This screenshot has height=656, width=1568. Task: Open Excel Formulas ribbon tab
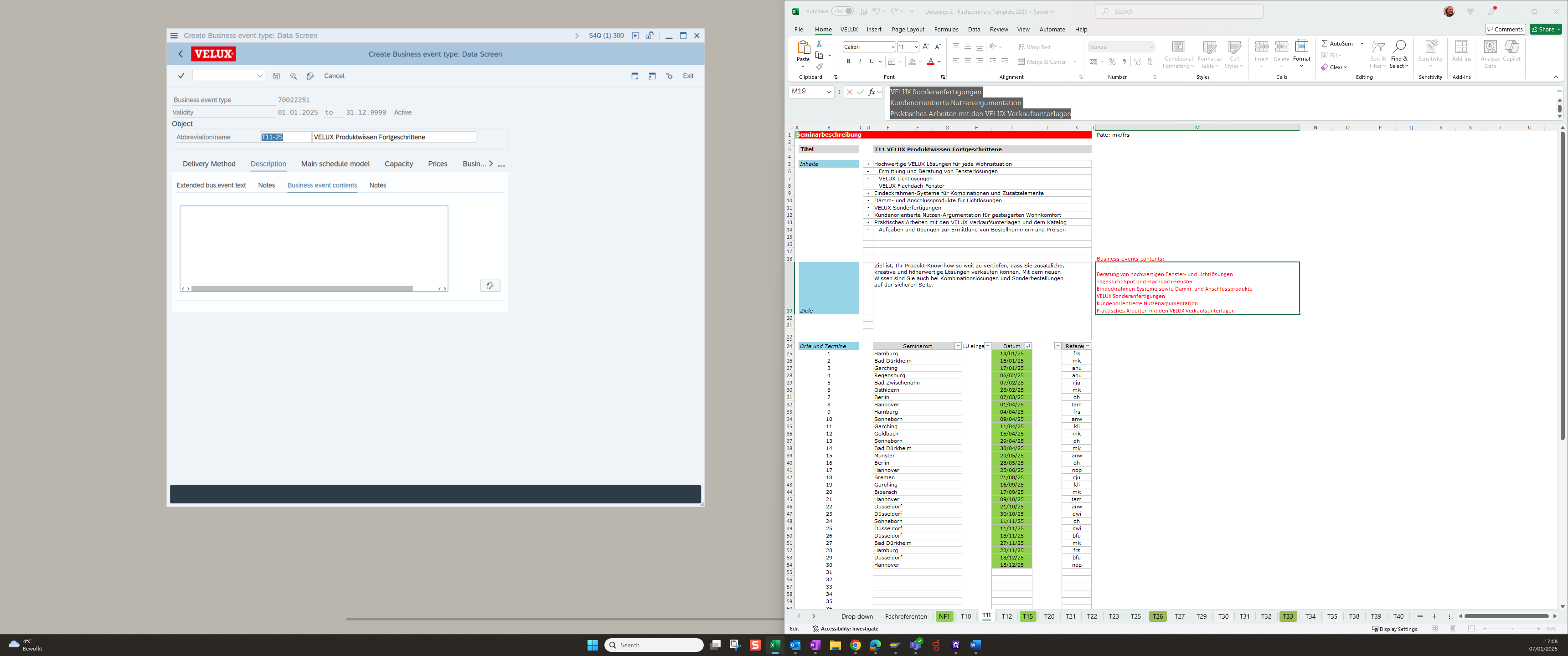coord(946,29)
